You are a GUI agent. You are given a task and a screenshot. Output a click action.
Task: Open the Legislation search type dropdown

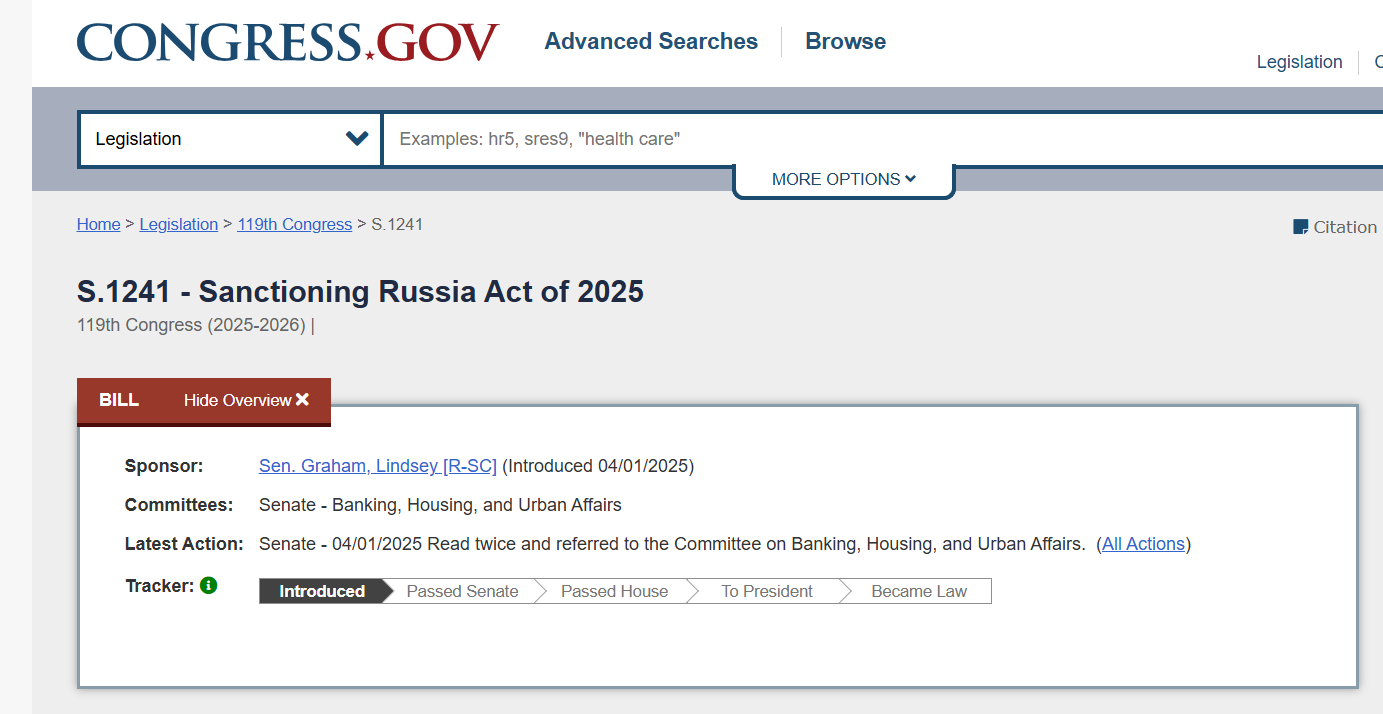click(x=230, y=139)
